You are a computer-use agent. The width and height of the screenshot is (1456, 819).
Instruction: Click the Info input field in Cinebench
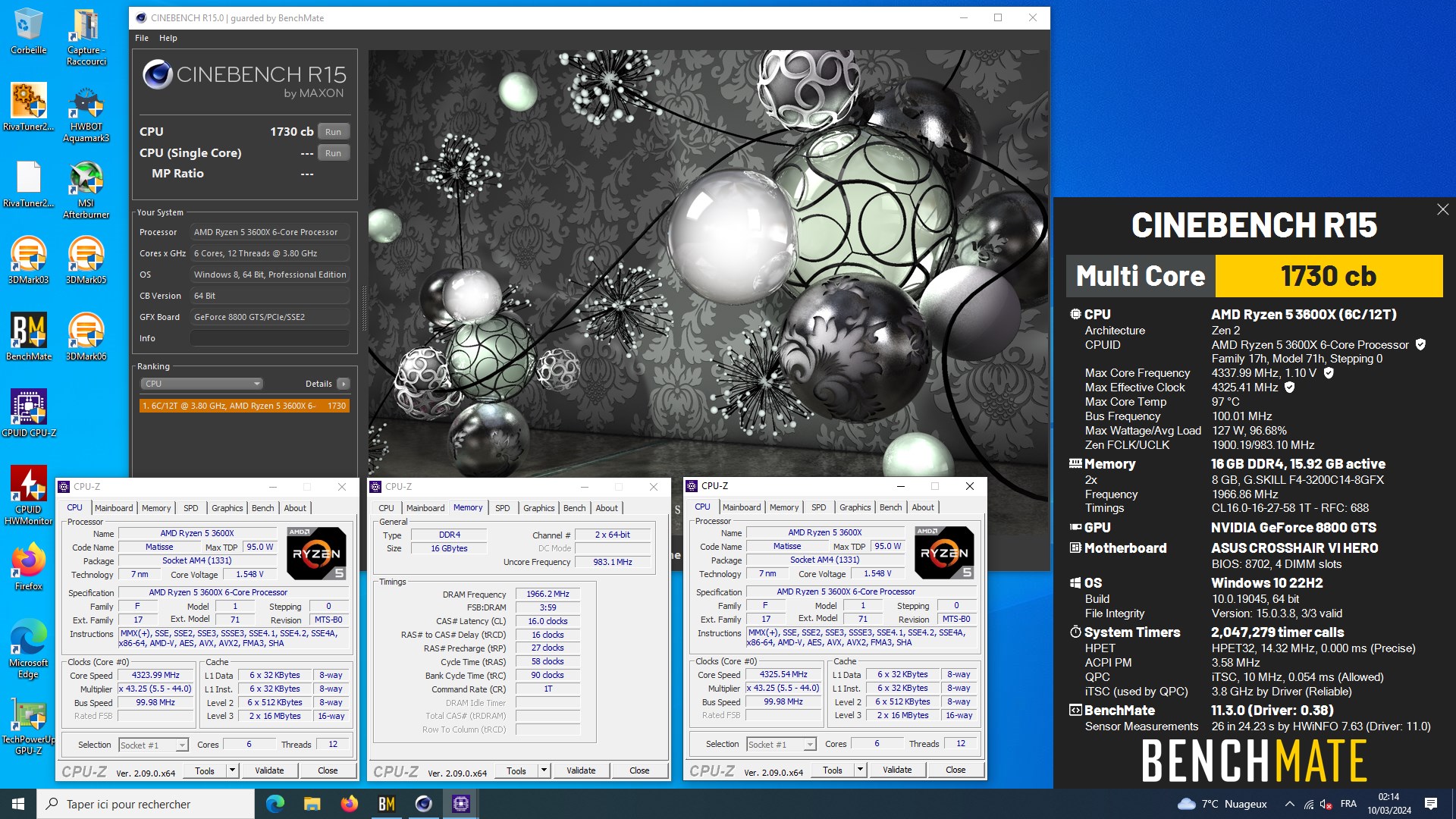(270, 338)
